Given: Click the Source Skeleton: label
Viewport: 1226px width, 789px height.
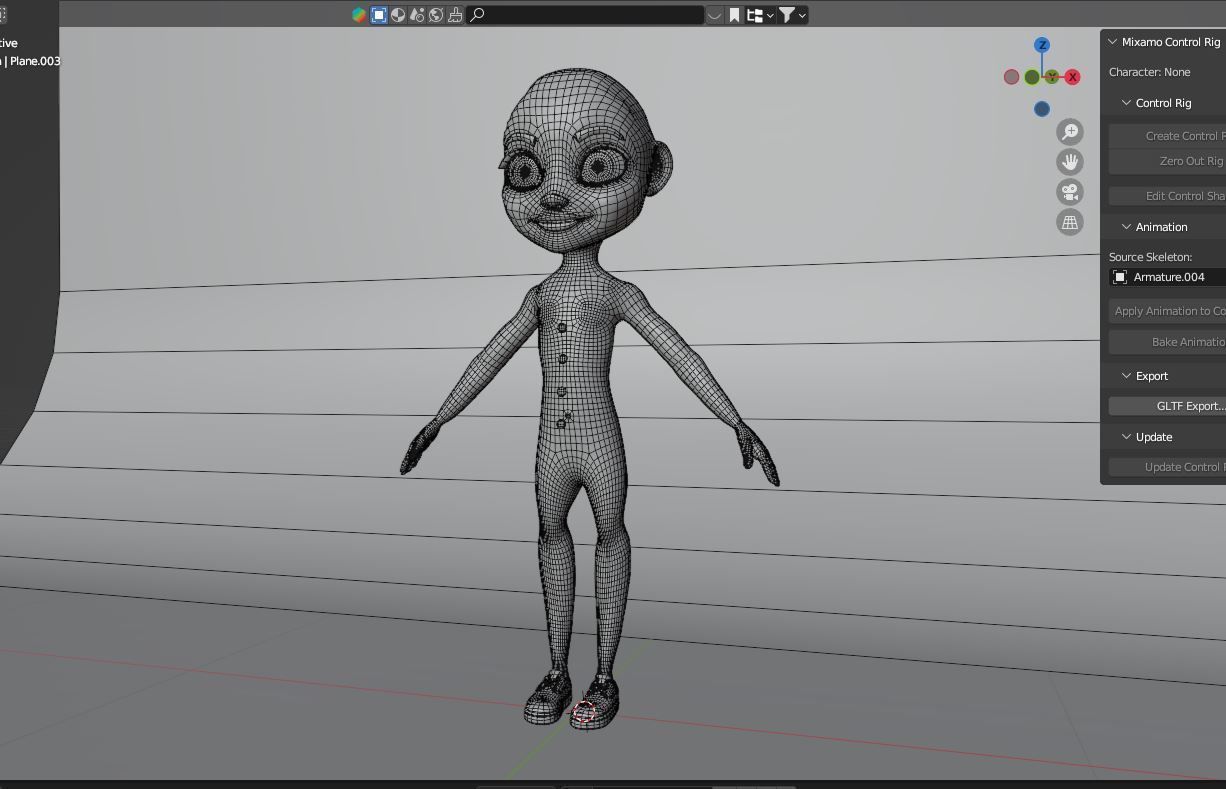Looking at the screenshot, I should [x=1150, y=257].
